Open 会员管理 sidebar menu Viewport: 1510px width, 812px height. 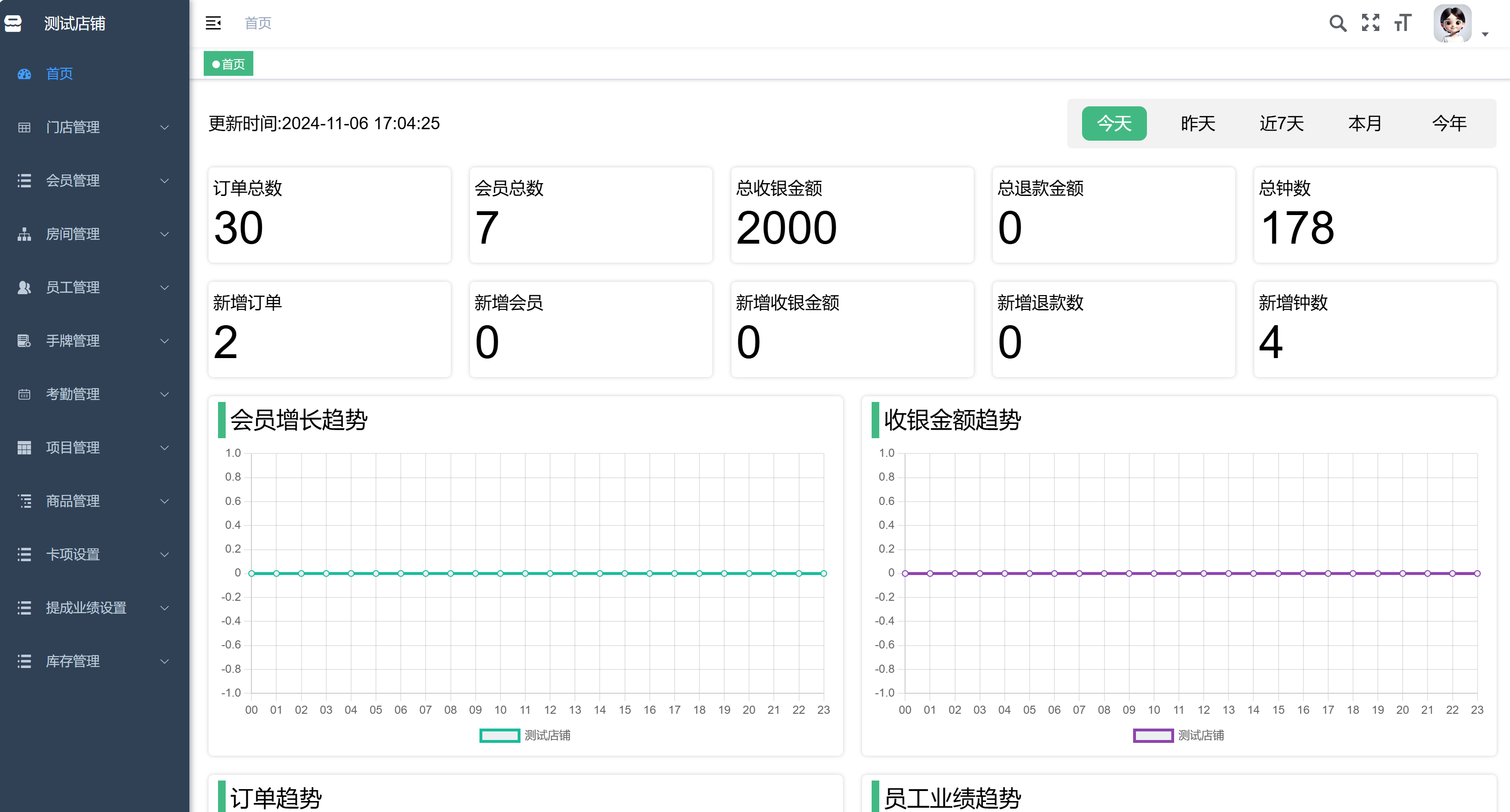pyautogui.click(x=94, y=180)
